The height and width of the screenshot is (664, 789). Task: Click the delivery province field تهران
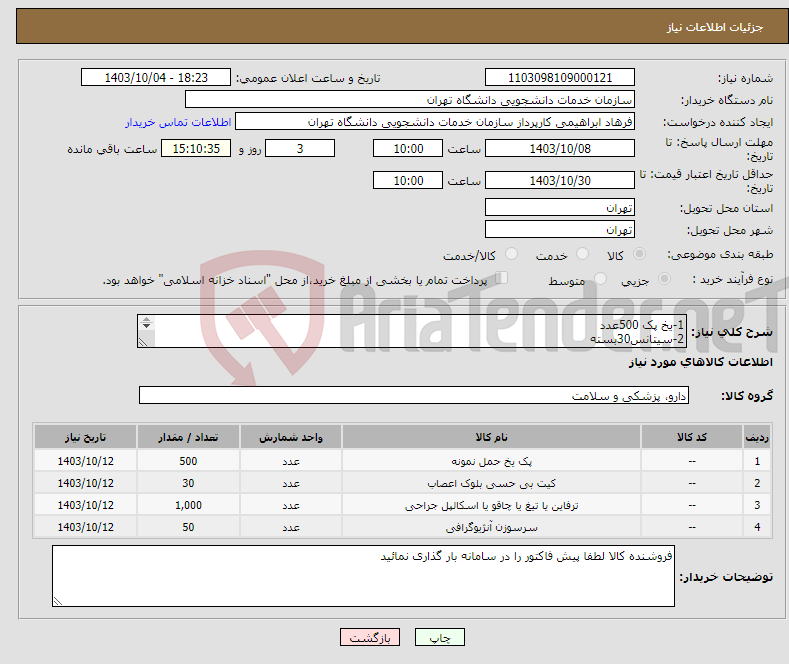coord(560,207)
